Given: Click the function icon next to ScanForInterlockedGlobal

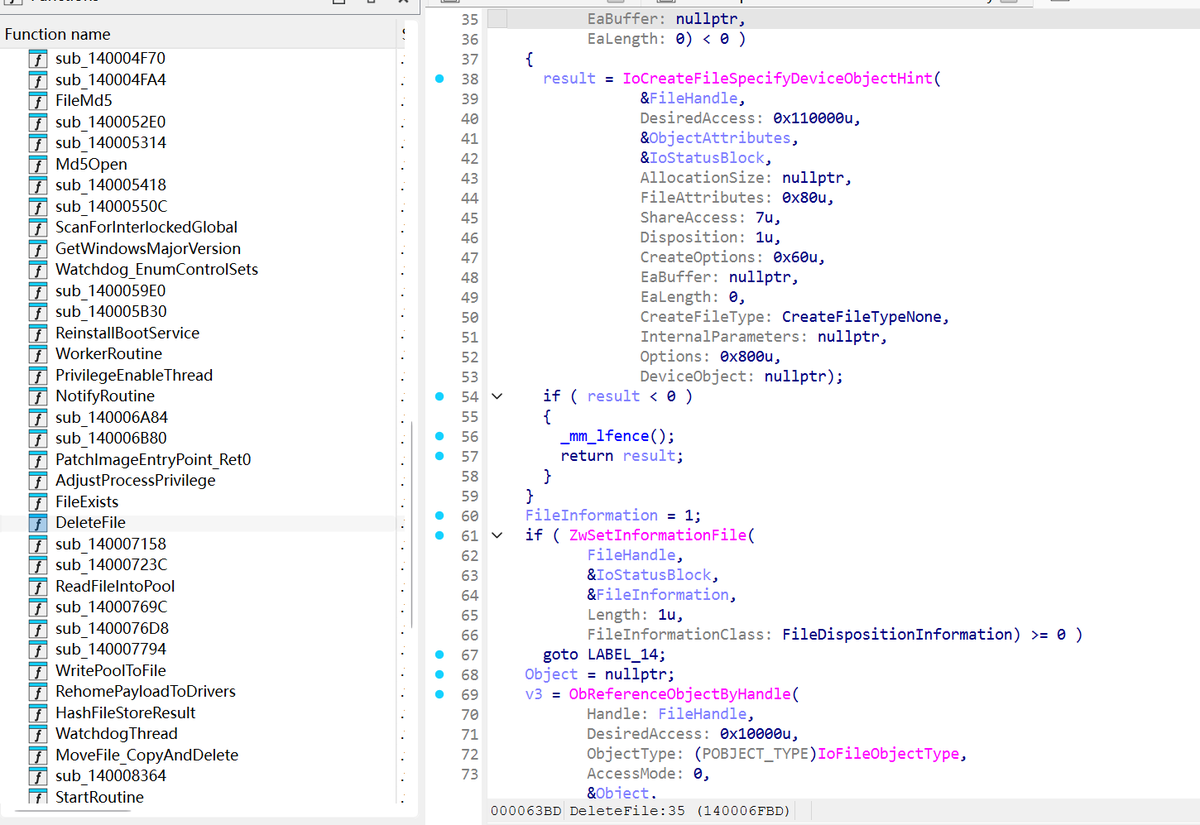Looking at the screenshot, I should (38, 227).
